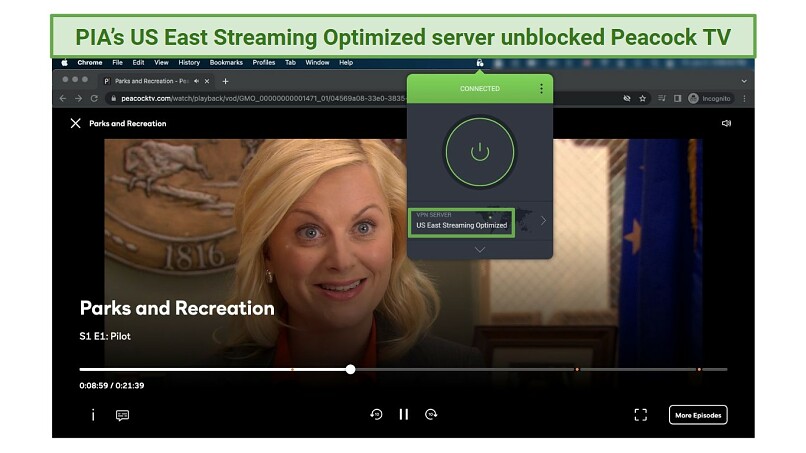806x453 pixels.
Task: Open the Window menu
Action: tap(317, 63)
